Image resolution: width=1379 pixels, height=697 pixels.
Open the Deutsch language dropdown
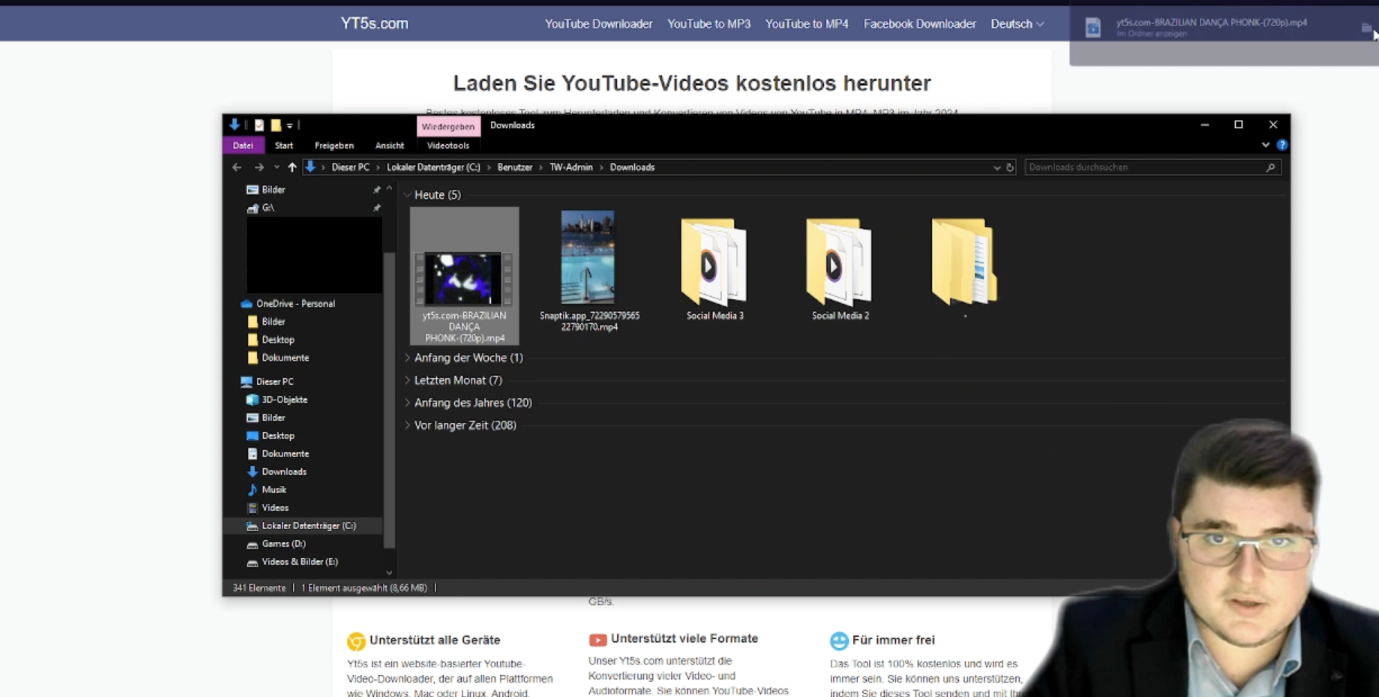pos(1018,24)
